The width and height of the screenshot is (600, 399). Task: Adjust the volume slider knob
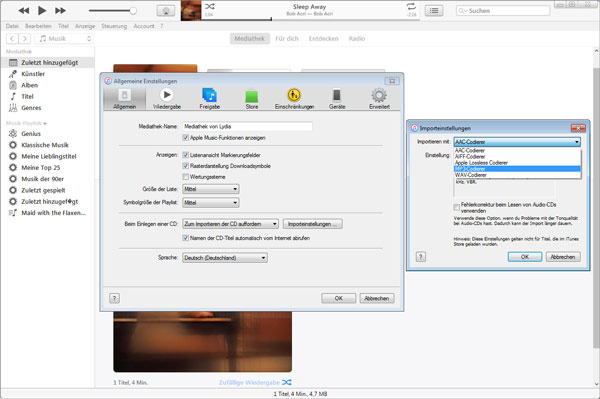(133, 11)
